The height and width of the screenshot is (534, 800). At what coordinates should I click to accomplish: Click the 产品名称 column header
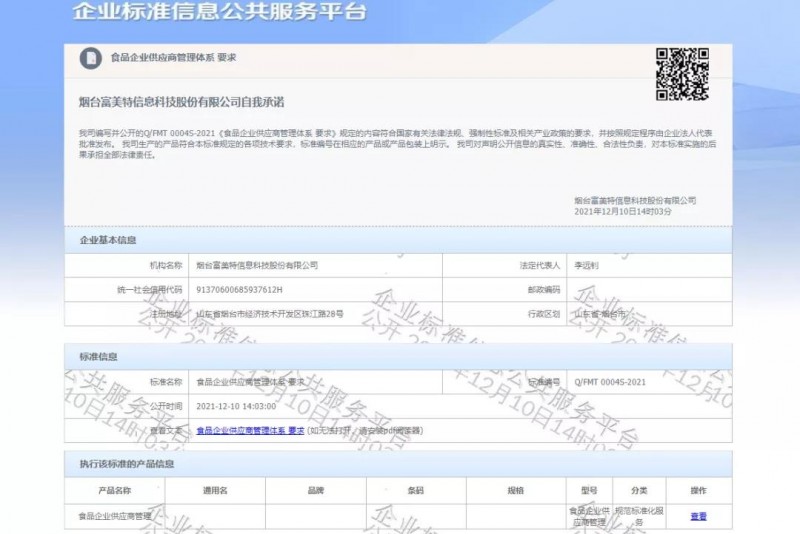115,491
